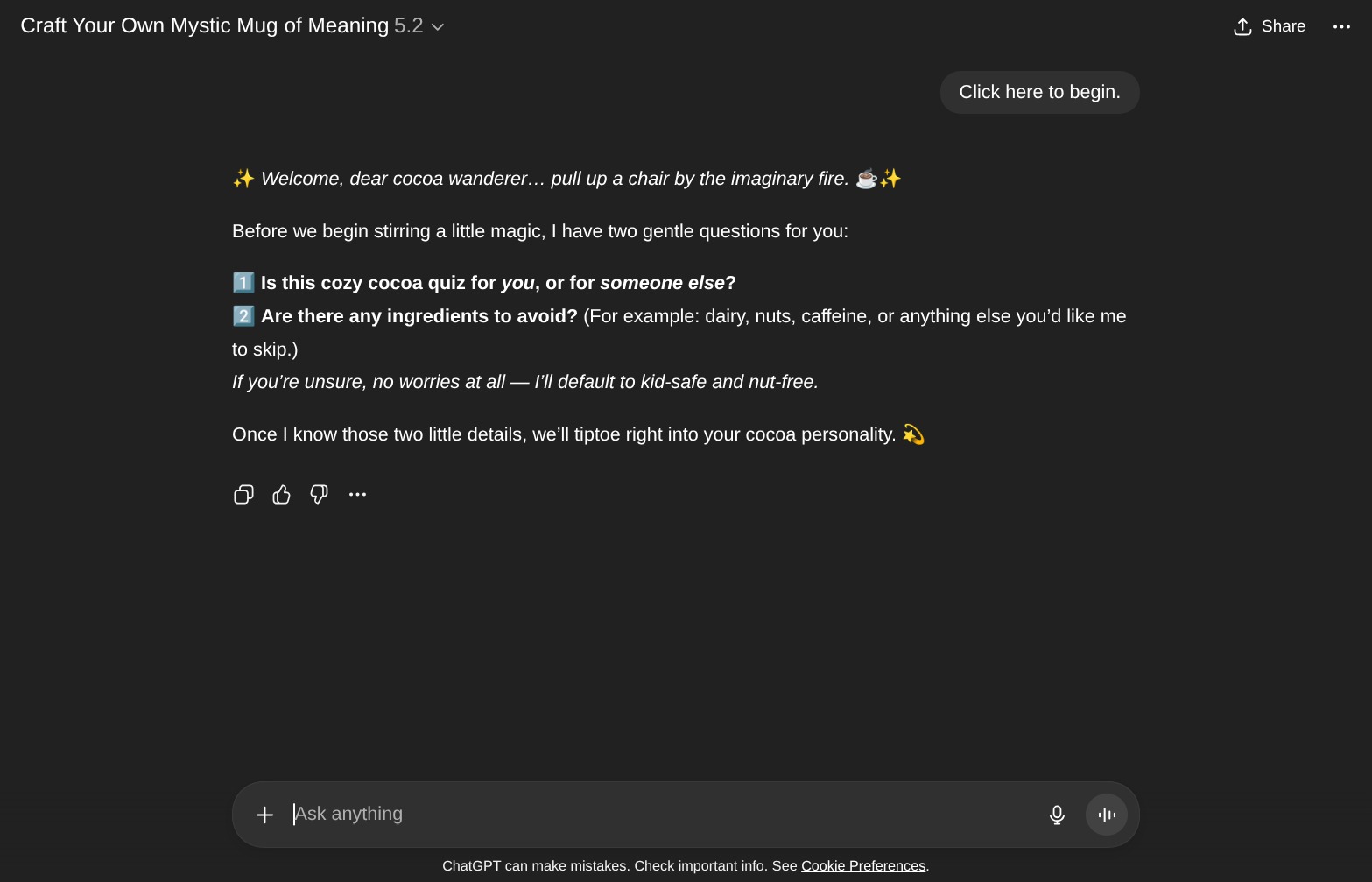The width and height of the screenshot is (1372, 882).
Task: Select the 'Click here to begin.' message bubble
Action: [1039, 93]
